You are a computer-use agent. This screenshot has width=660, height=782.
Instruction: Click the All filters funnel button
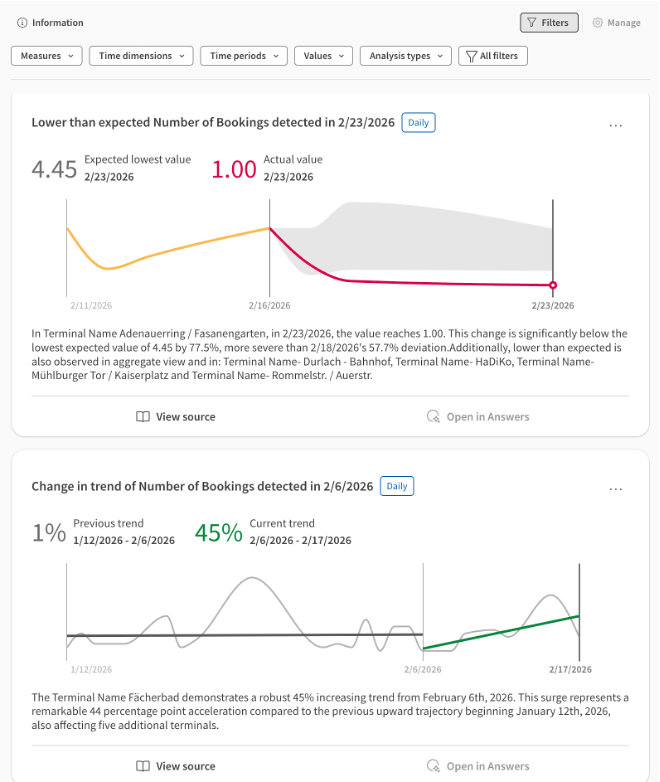tap(492, 56)
